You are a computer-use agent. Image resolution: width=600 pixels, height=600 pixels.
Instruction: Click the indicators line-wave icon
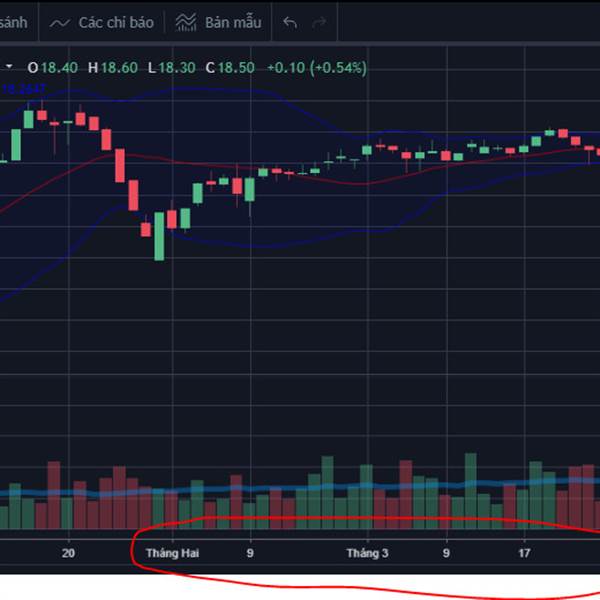point(59,24)
